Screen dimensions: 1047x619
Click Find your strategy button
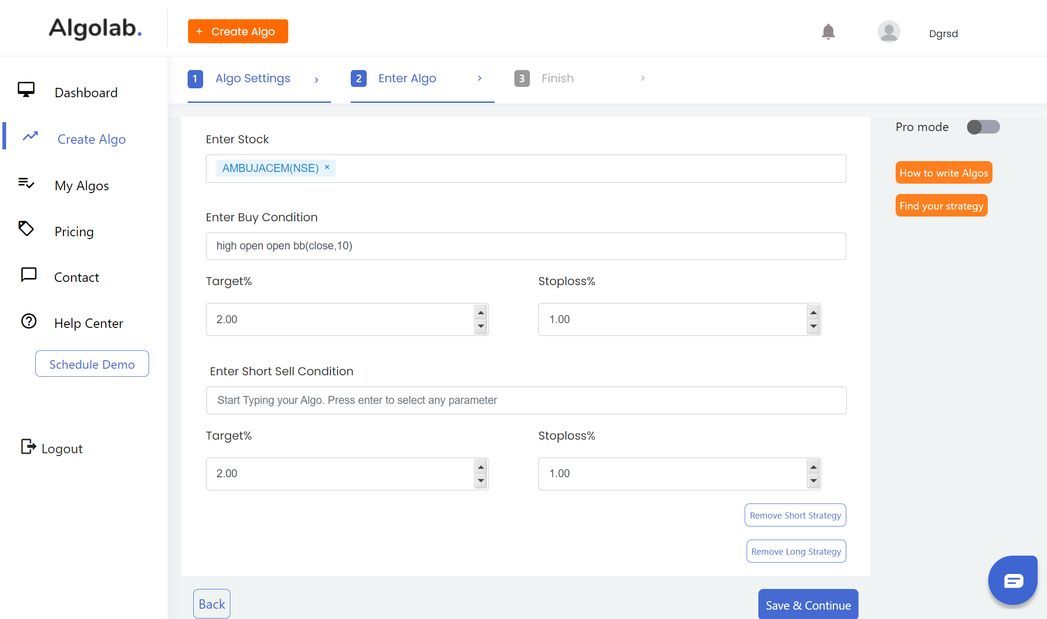coord(941,206)
